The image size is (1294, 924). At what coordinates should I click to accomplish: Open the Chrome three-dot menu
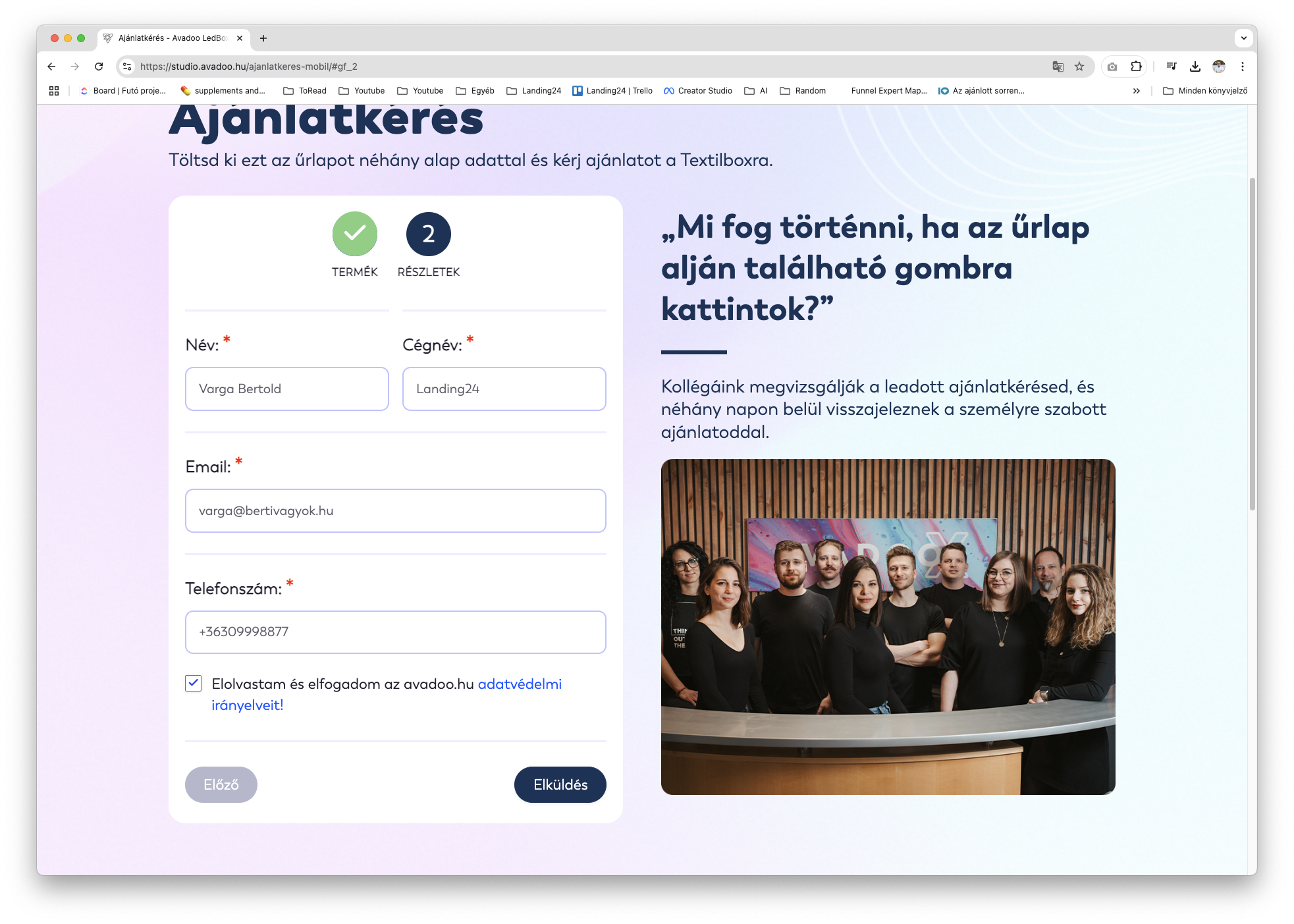pos(1243,67)
